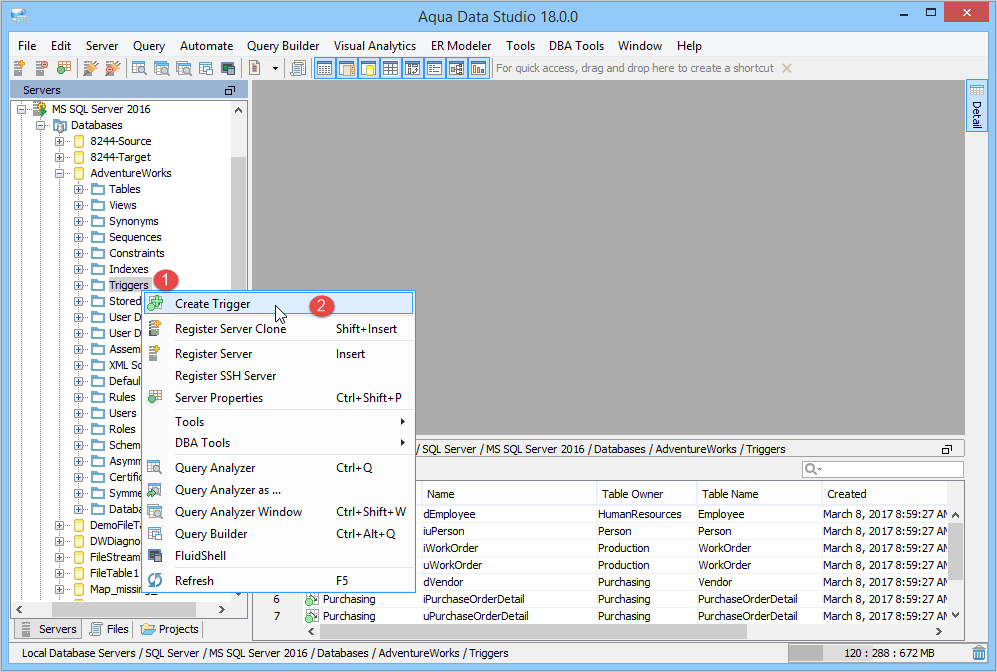Select Register Server Clone in context menu
This screenshot has height=672, width=997.
coord(279,329)
